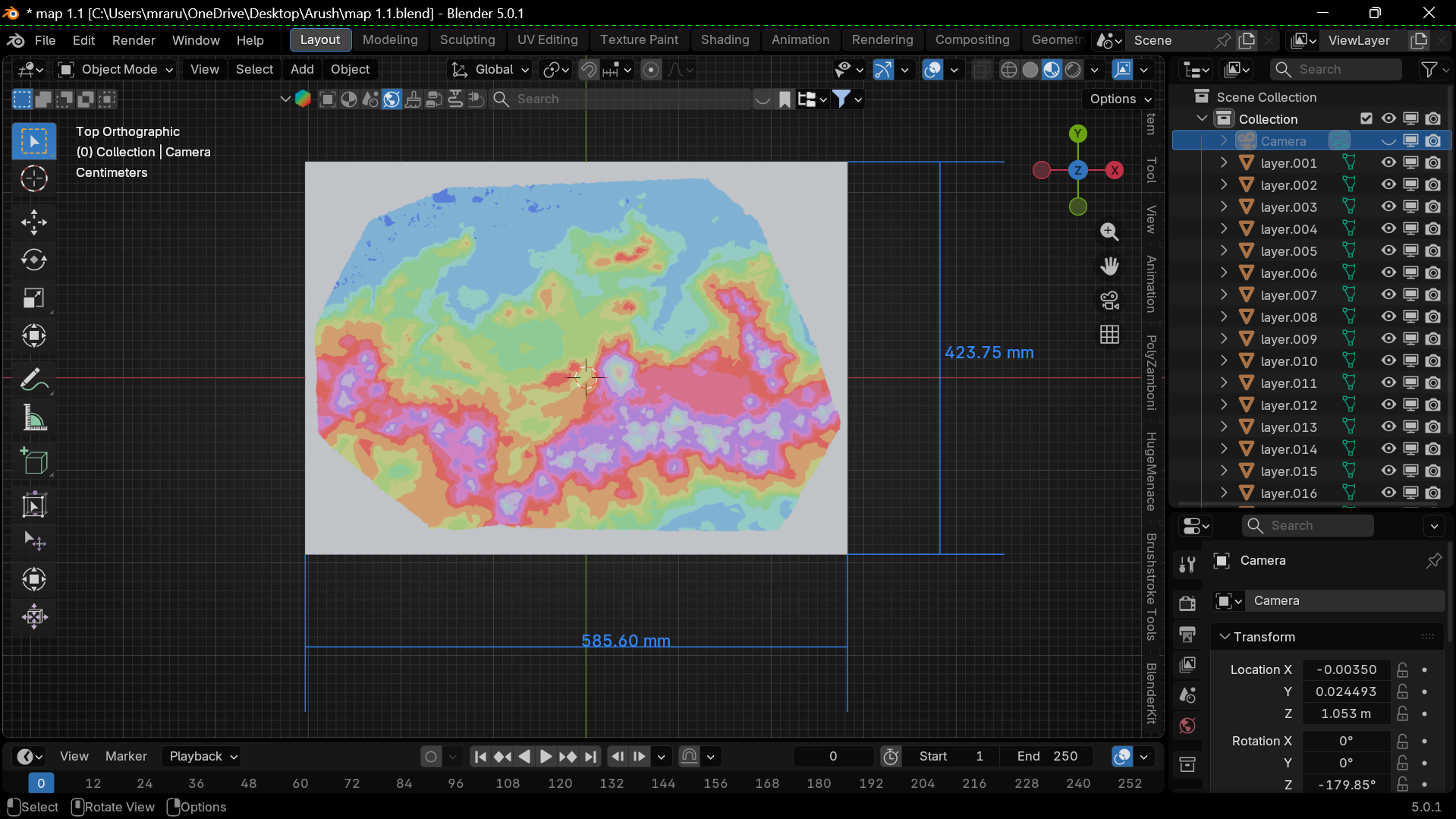Select the Add Cube tool
1456x819 pixels.
click(34, 461)
